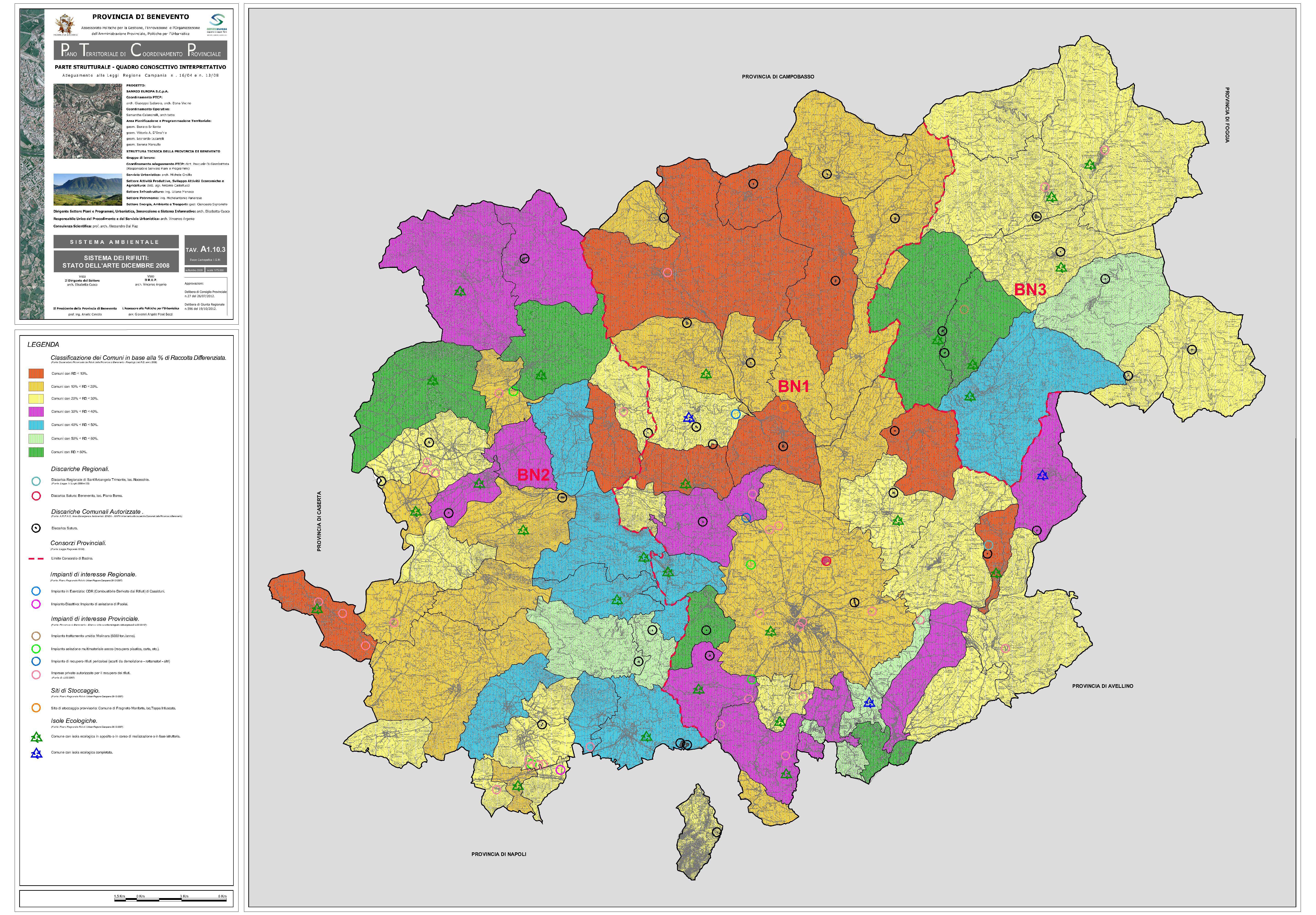Click the red dashed Limite Consorzio di Bacino symbol
1316x915 pixels.
click(36, 559)
